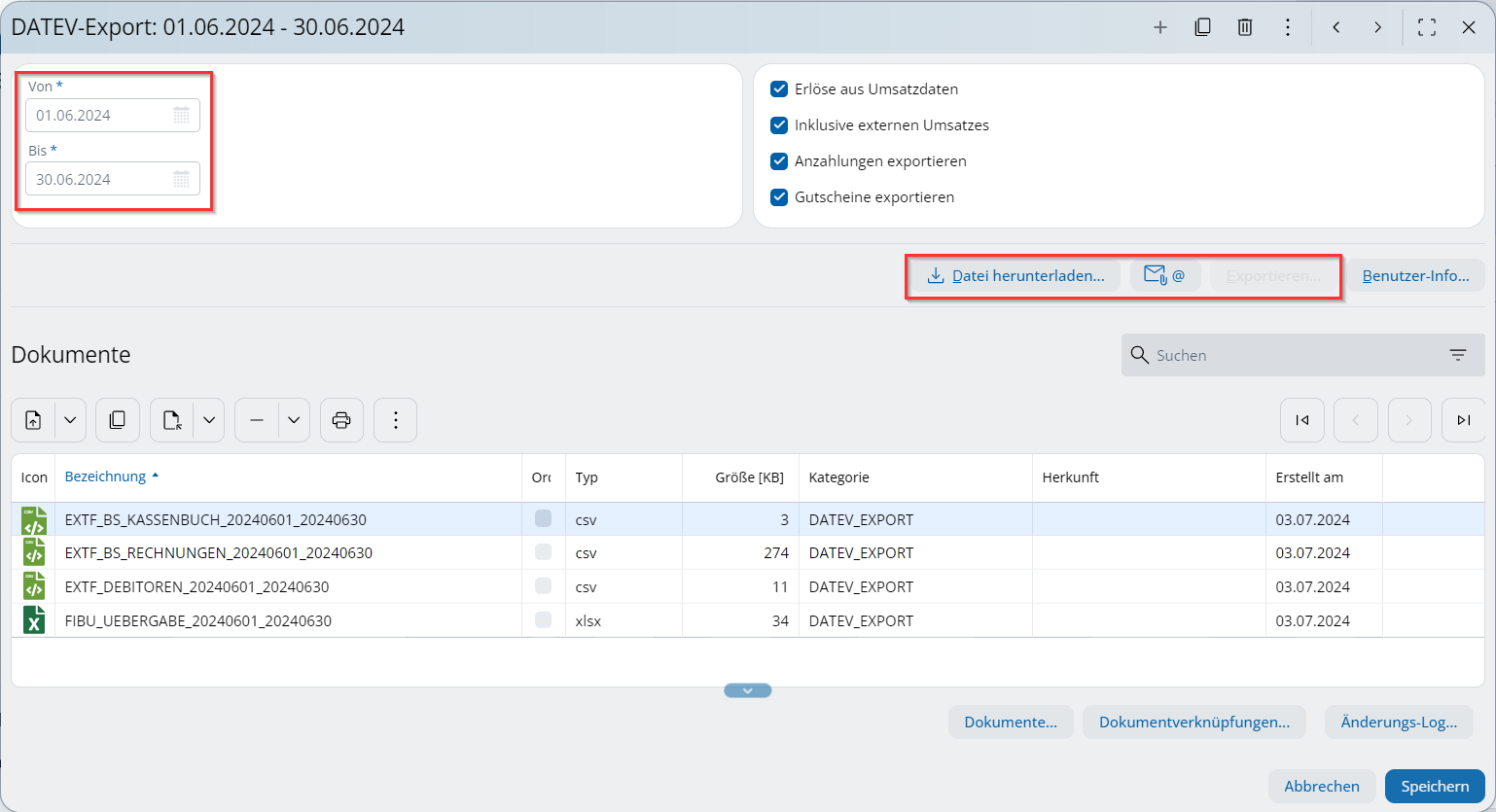
Task: Expand the dropdown arrow beside the file-with-cursor icon
Action: click(208, 420)
